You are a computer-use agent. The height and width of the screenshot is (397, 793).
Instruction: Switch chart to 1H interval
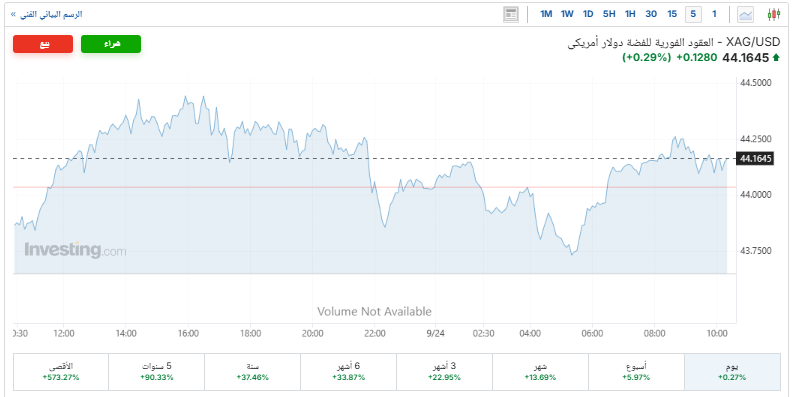coord(630,14)
